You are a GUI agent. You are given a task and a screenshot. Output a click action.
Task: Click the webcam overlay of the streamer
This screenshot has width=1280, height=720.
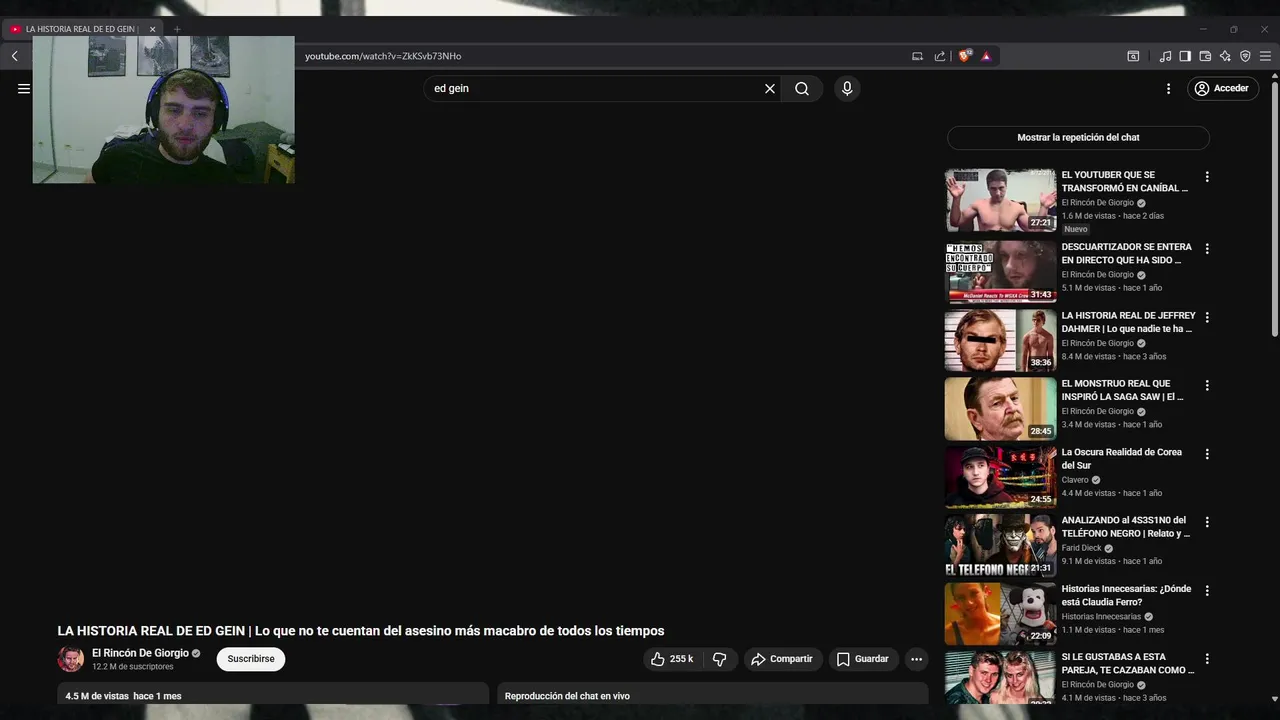point(164,110)
